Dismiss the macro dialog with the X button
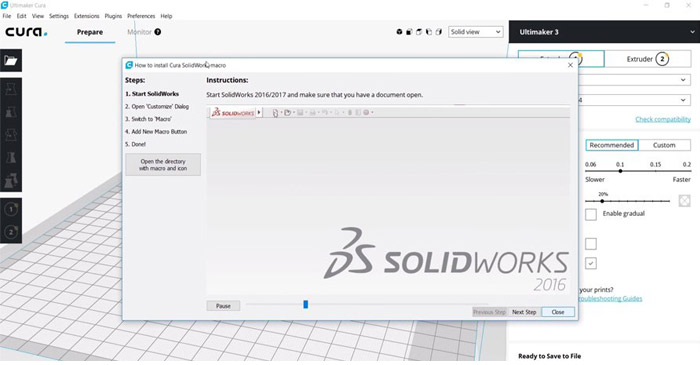The image size is (700, 365). pos(570,65)
